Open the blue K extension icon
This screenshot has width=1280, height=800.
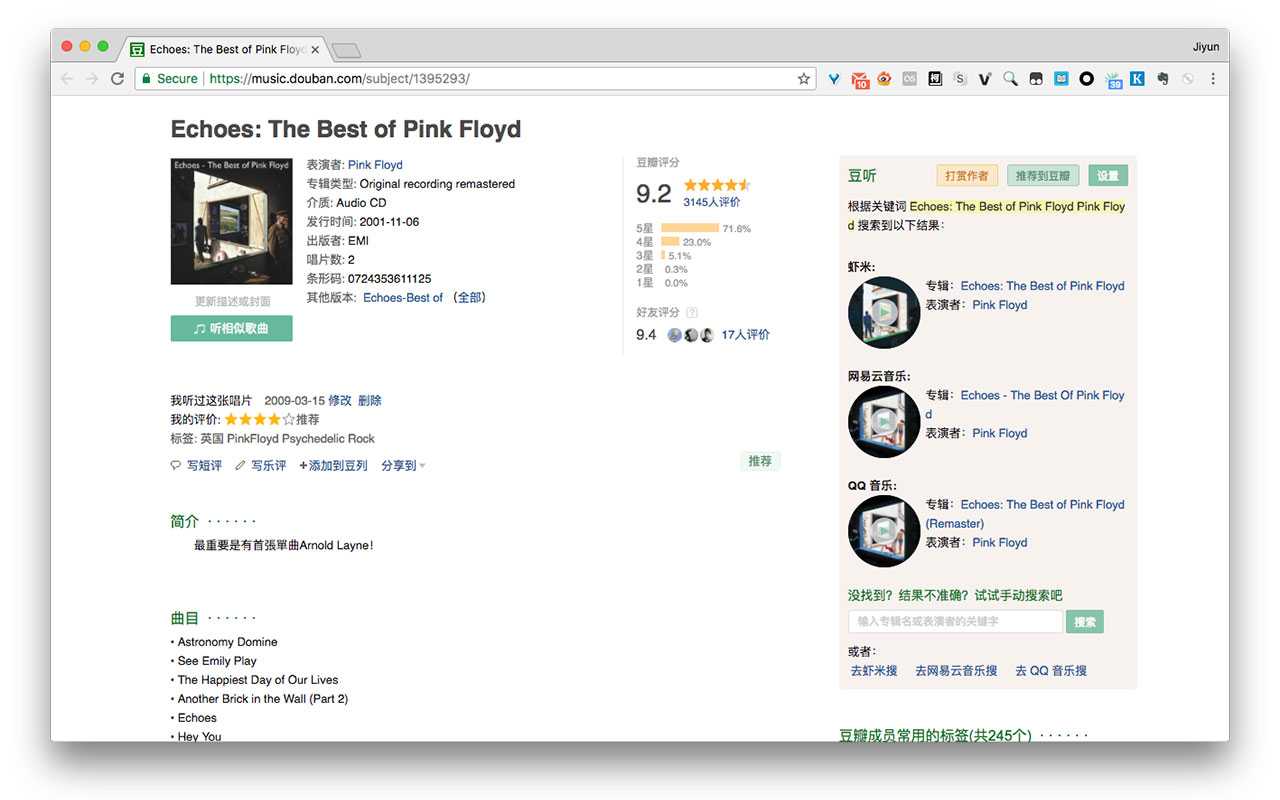click(x=1137, y=79)
